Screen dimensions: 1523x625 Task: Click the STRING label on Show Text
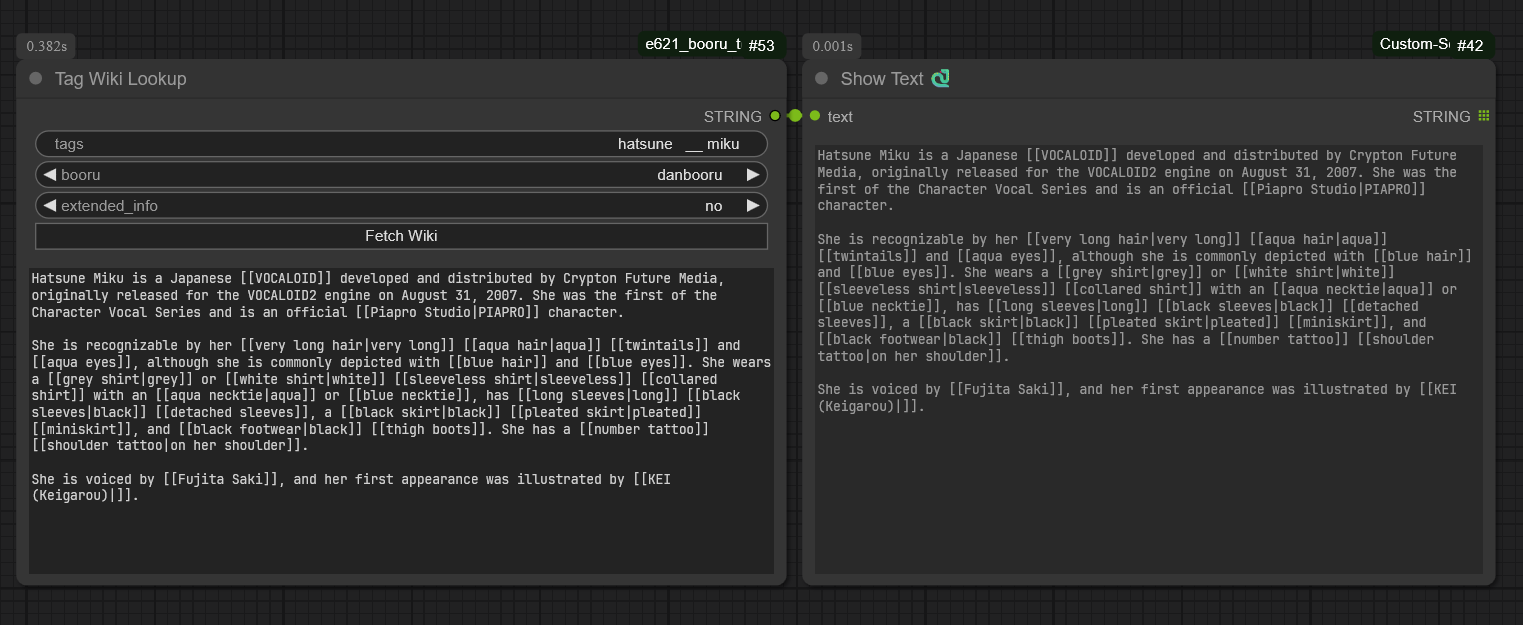click(1442, 116)
